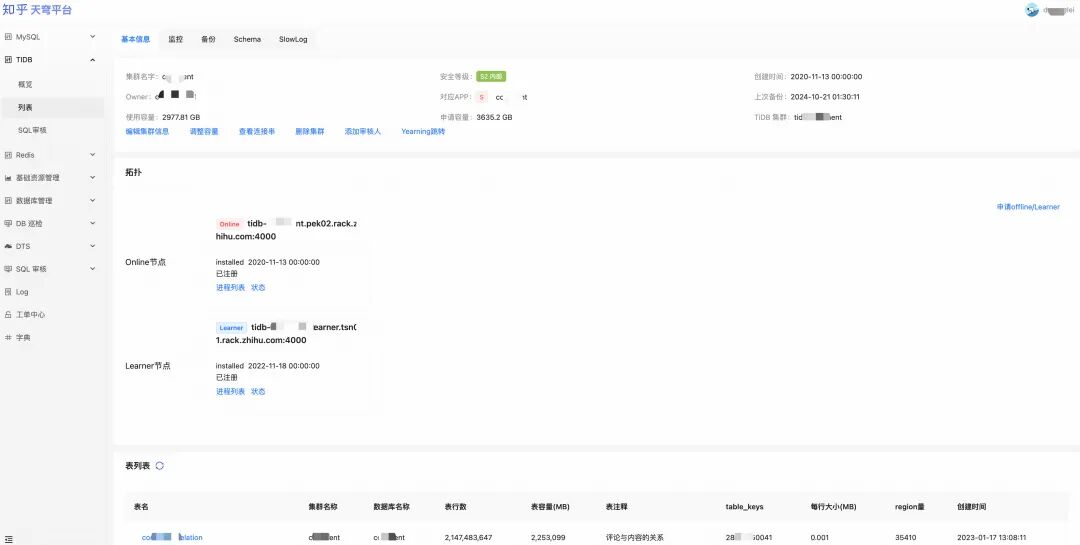This screenshot has width=1080, height=545.
Task: Click the SQL 审核 menu icon
Action: coord(8,269)
